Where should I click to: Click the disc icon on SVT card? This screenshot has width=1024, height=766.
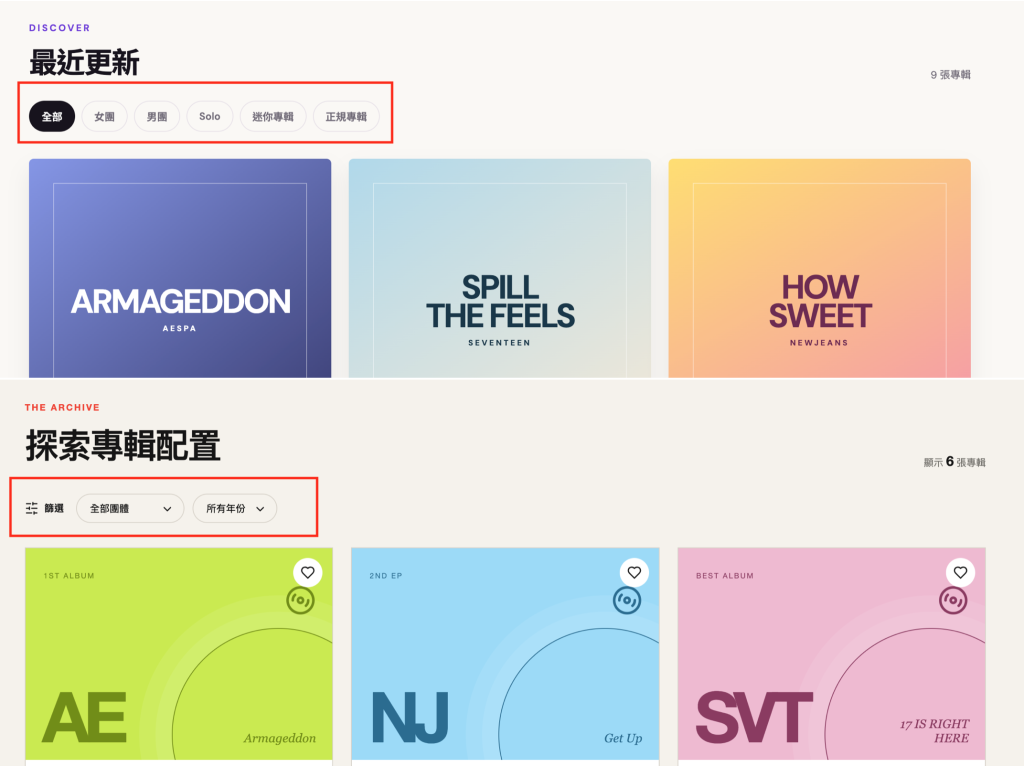pyautogui.click(x=953, y=600)
